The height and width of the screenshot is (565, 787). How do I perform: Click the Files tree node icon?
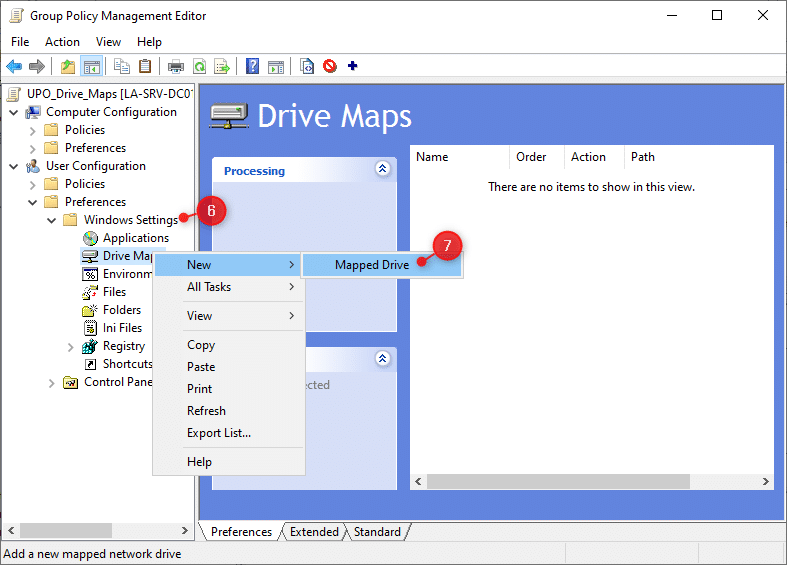coord(90,292)
